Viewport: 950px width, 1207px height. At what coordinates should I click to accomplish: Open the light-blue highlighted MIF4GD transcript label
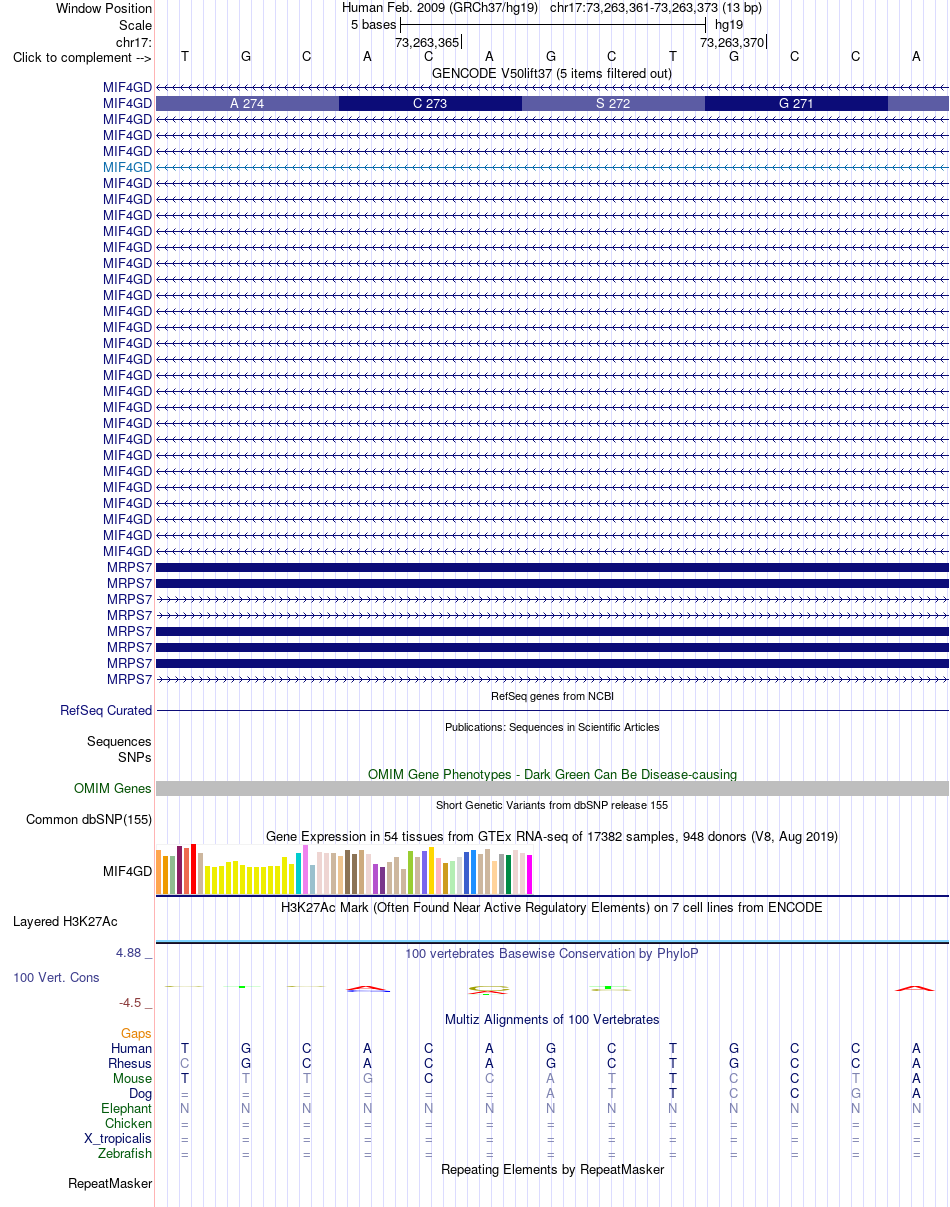point(127,167)
